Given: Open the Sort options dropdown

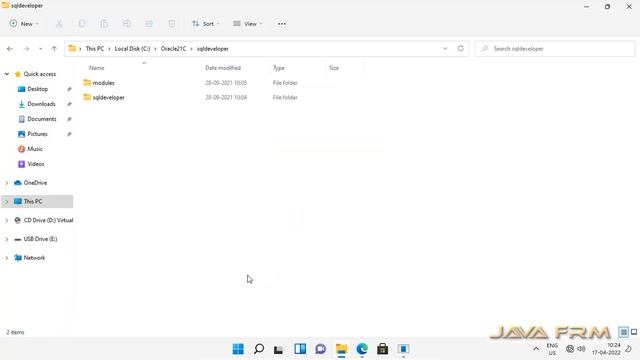Looking at the screenshot, I should [206, 24].
